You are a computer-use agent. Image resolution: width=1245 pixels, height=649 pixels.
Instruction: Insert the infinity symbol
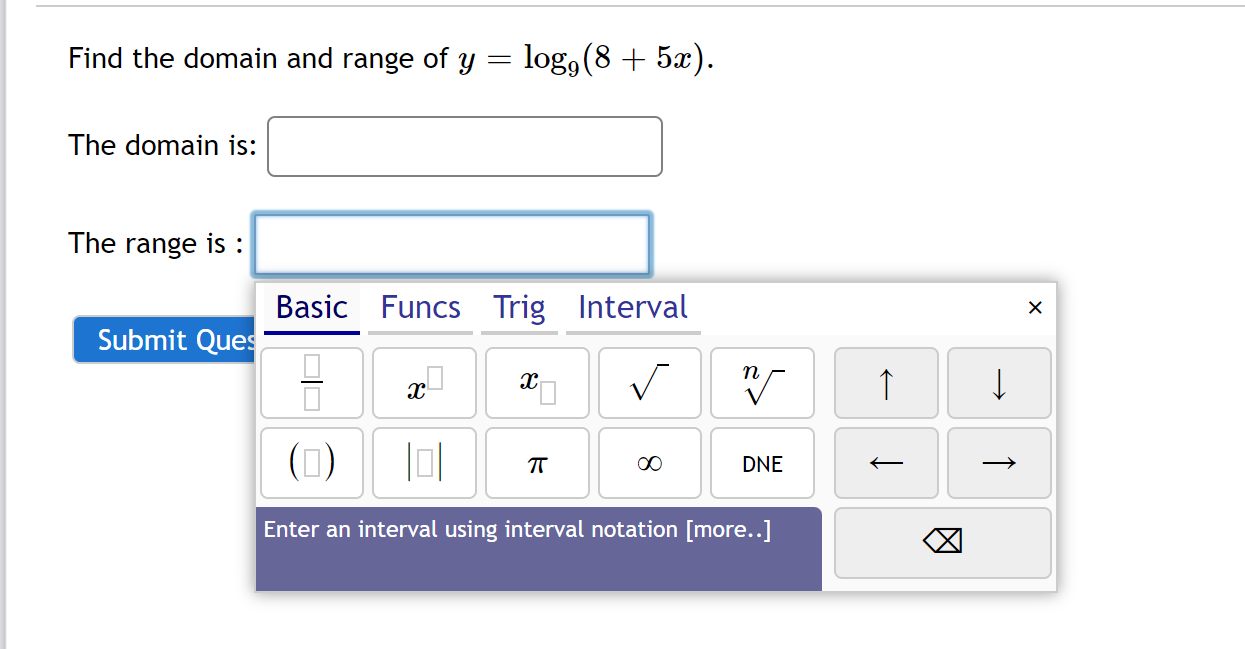(649, 462)
